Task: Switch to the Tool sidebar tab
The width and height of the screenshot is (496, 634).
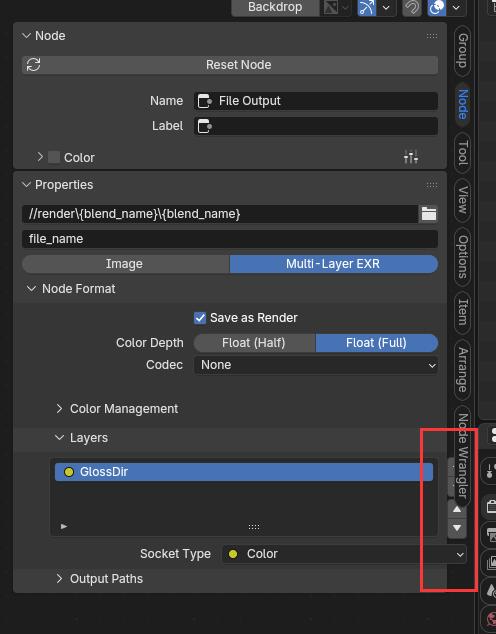Action: coord(463,153)
